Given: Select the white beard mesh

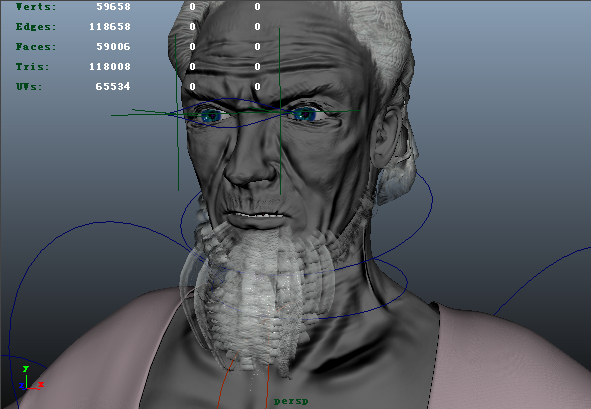Looking at the screenshot, I should [256, 294].
